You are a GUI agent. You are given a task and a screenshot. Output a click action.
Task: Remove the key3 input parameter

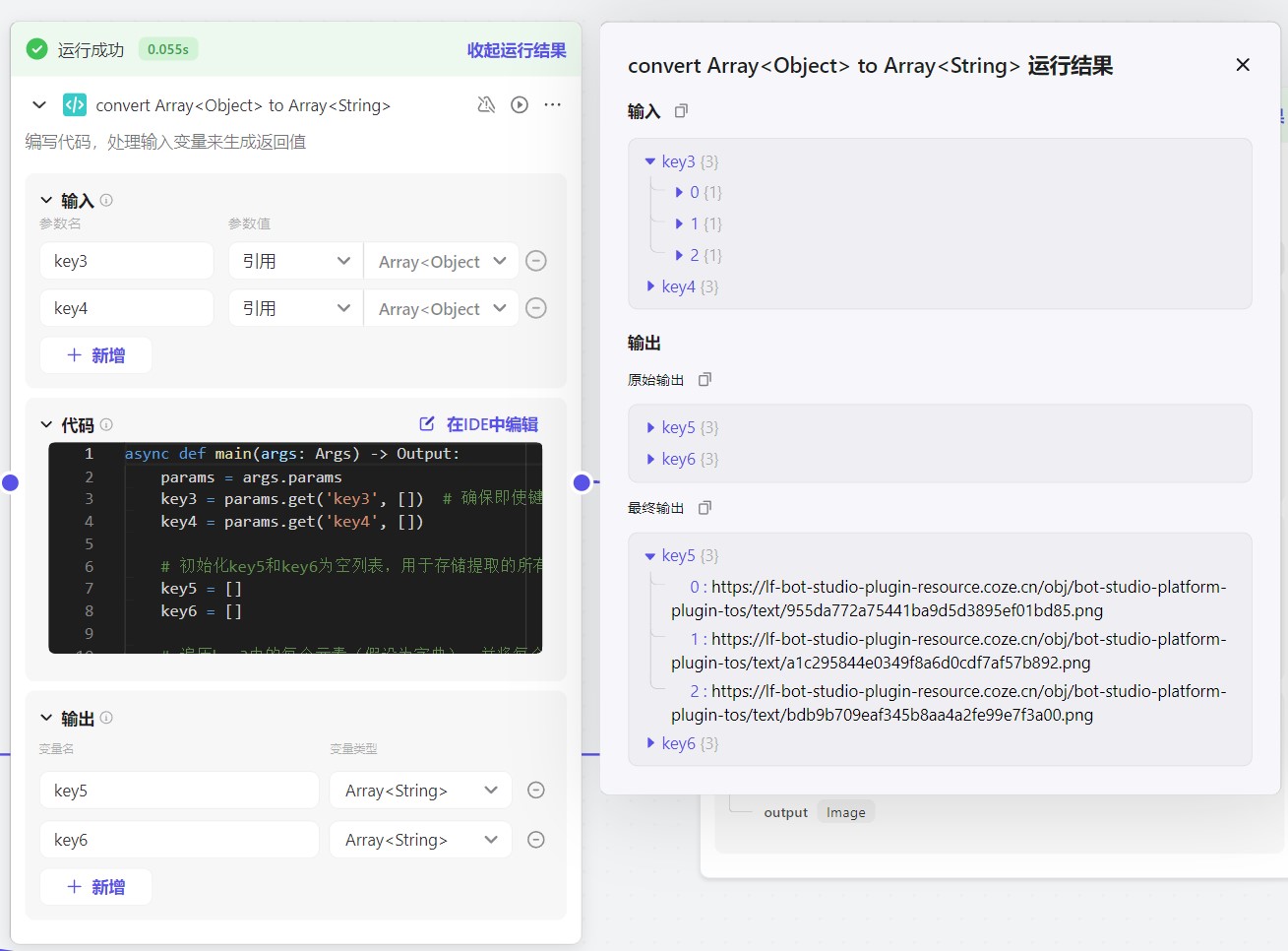(536, 261)
